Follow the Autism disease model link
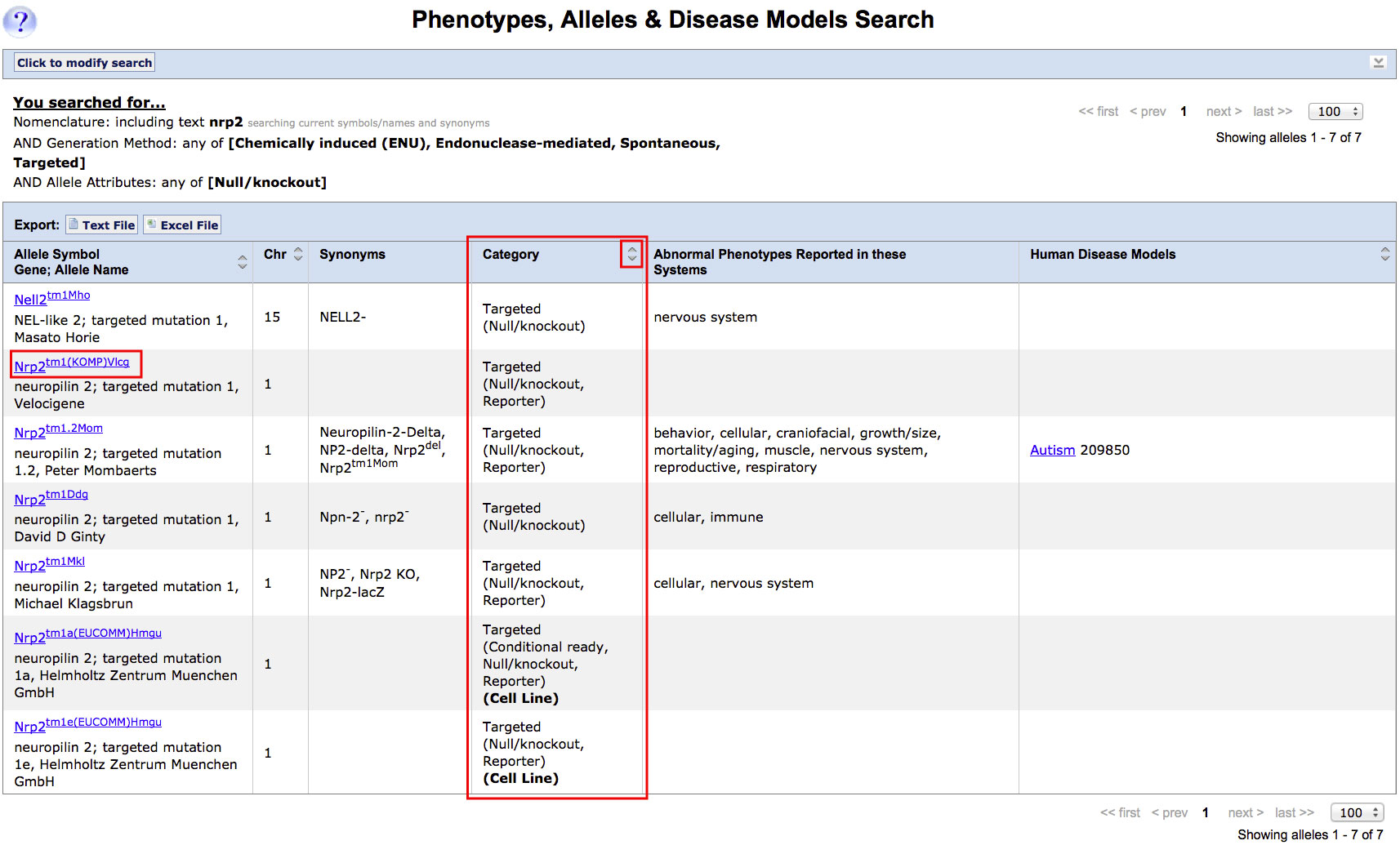The image size is (1400, 845). tap(1052, 450)
